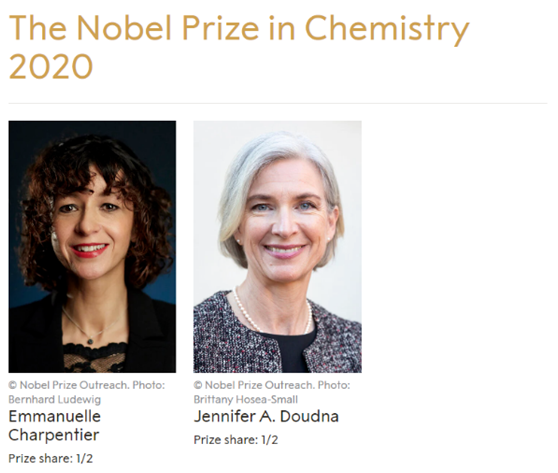Viewport: 558px width, 473px height.
Task: Click the word Nobel in the gold heading
Action: (125, 28)
